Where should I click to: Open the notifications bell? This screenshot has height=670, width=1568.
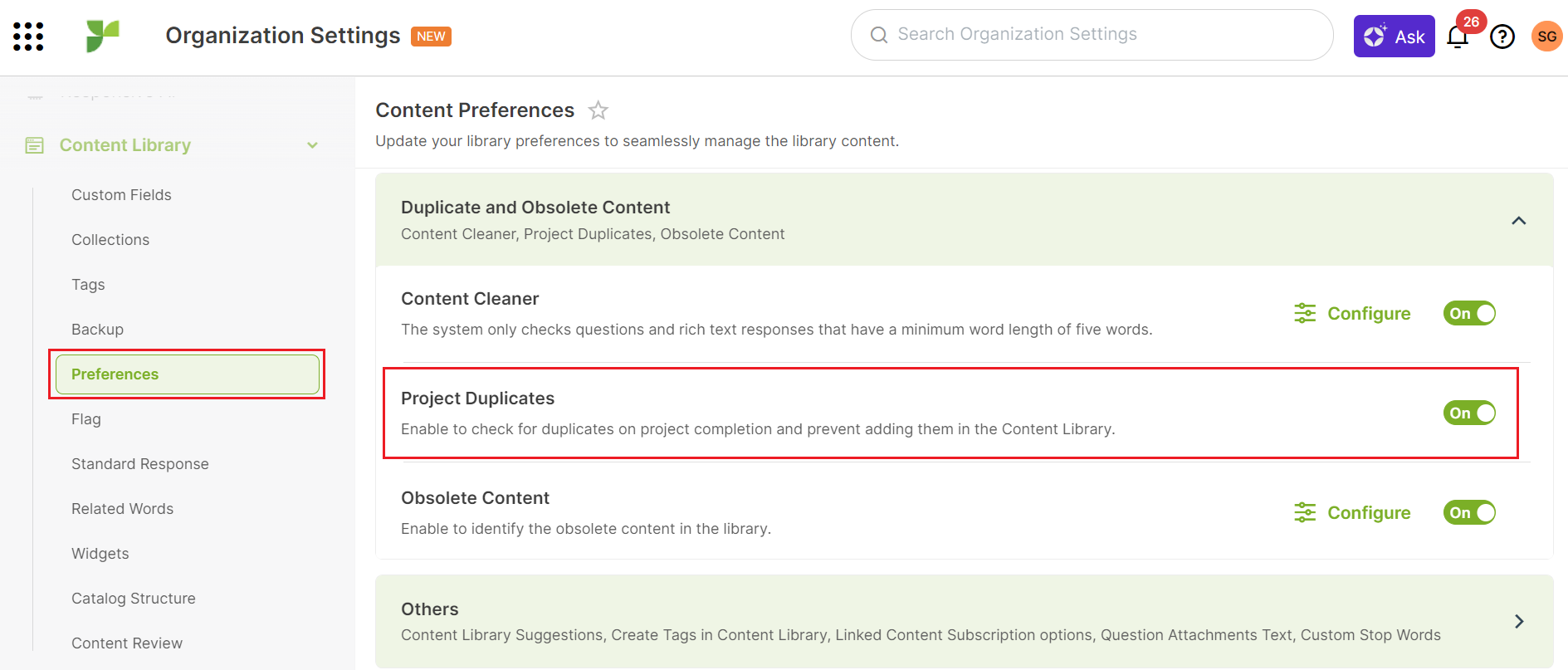1457,37
